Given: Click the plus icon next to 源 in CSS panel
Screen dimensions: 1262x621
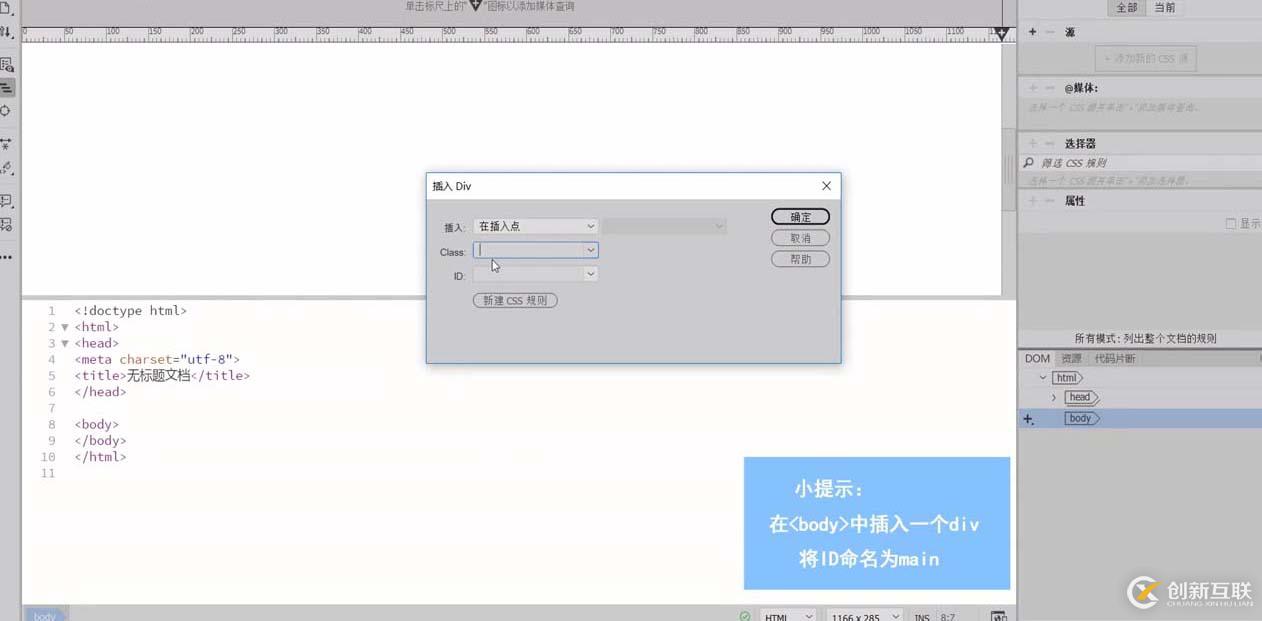Looking at the screenshot, I should (1032, 32).
